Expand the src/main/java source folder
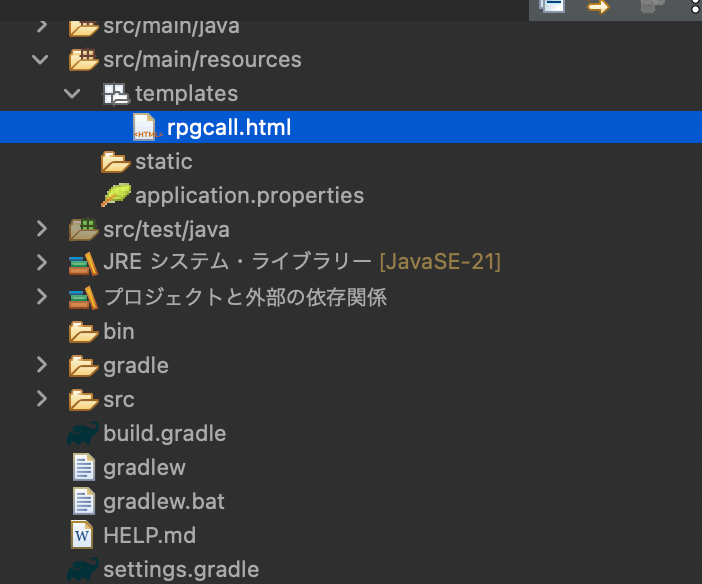 (x=42, y=26)
